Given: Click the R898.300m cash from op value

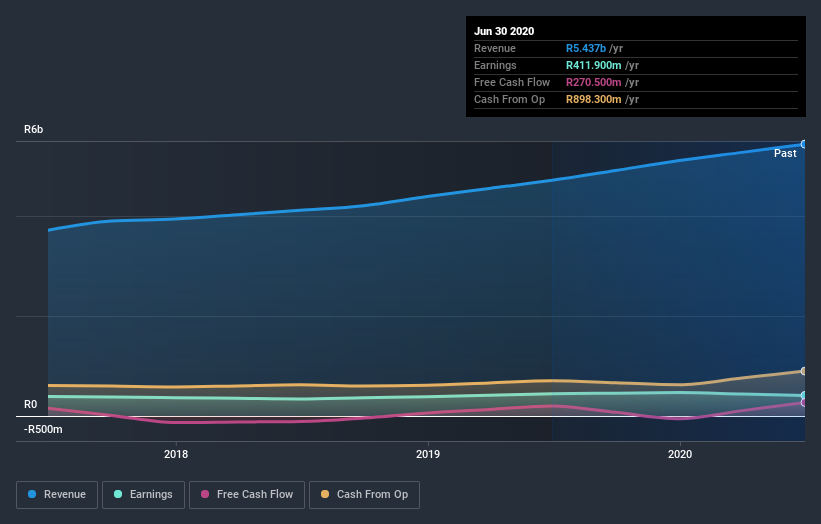Looking at the screenshot, I should pos(593,99).
